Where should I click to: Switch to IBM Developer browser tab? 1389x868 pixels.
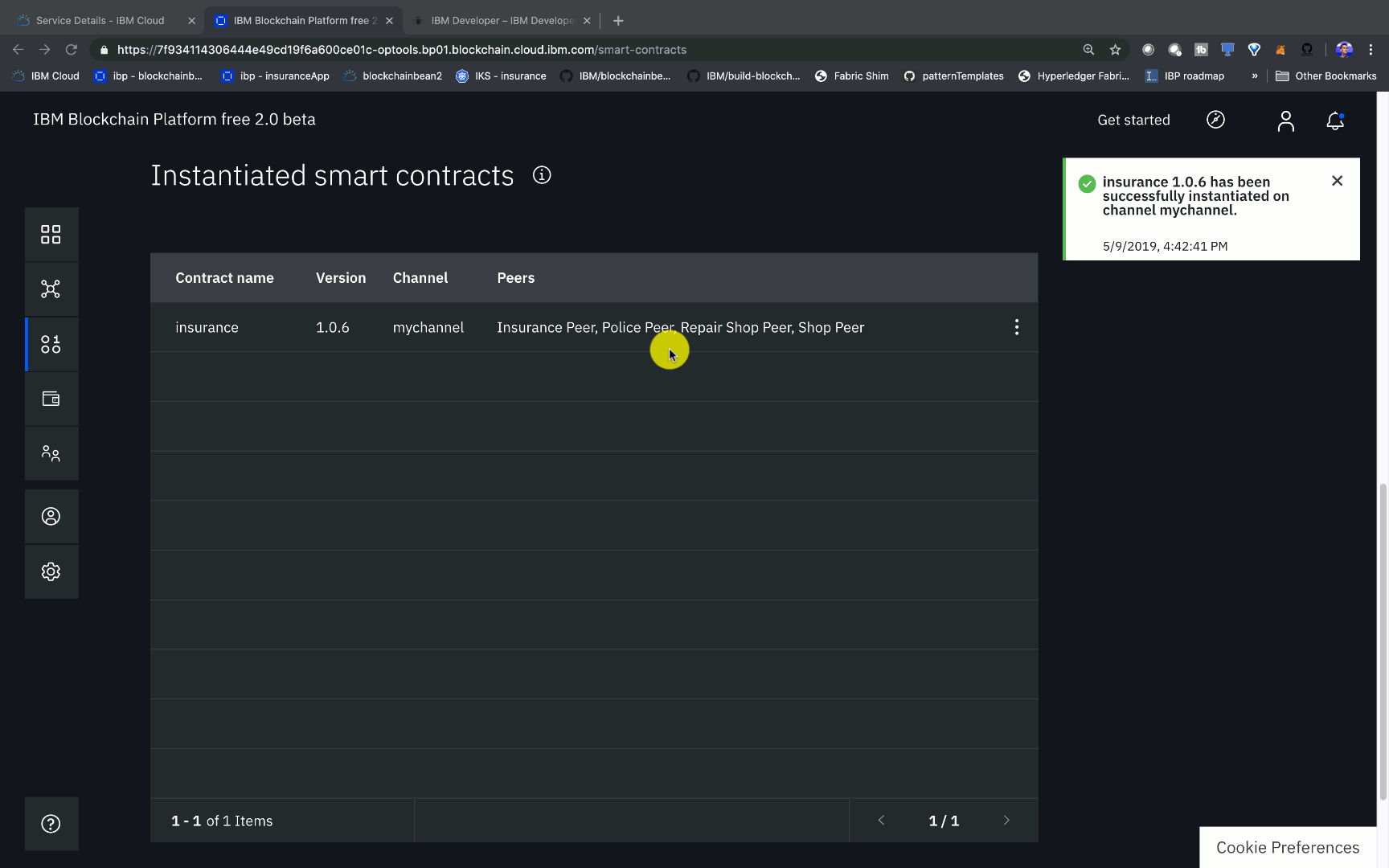click(x=502, y=21)
